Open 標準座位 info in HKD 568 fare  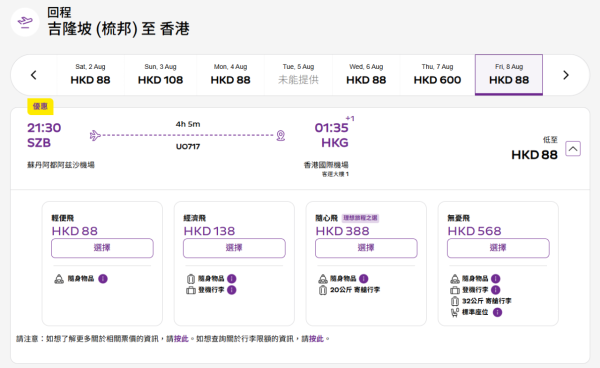(x=497, y=313)
